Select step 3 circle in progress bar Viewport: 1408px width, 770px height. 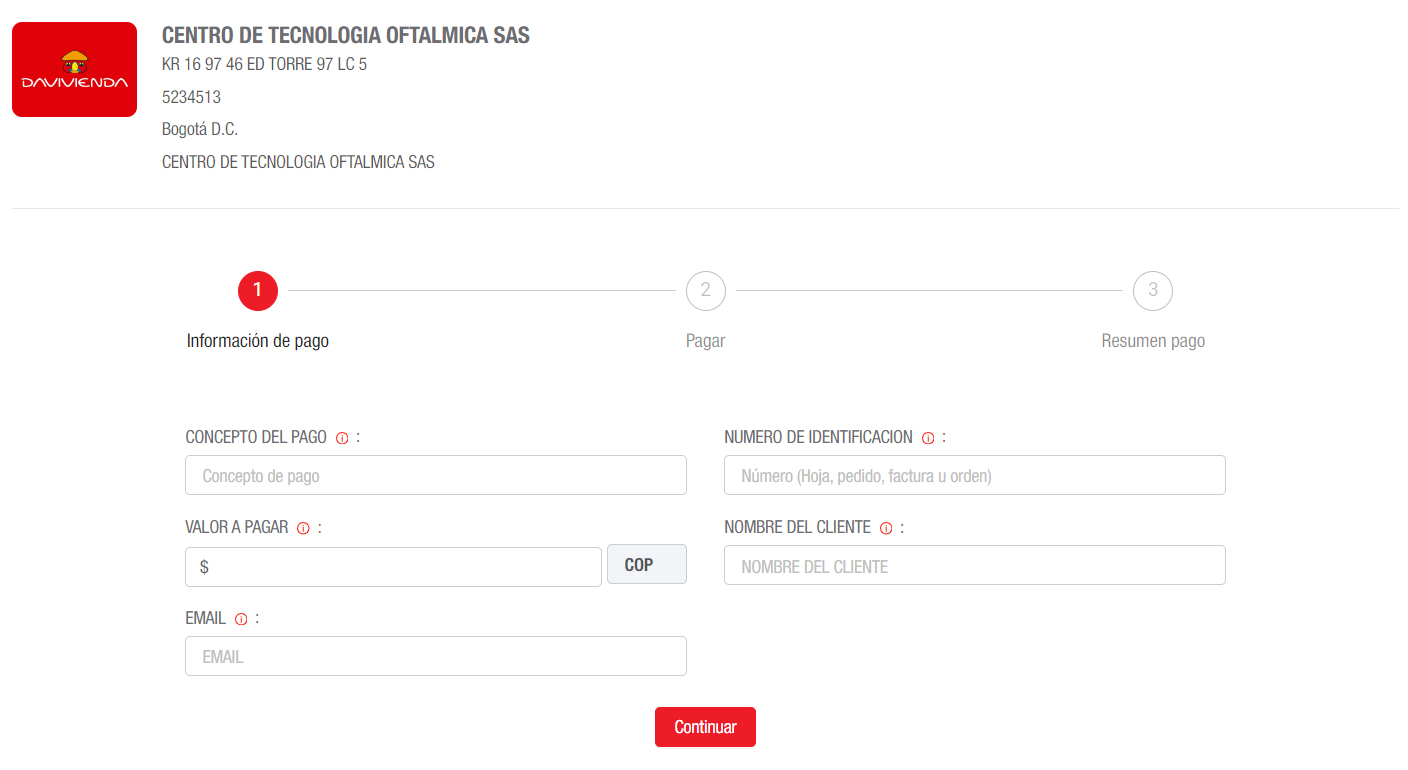coord(1153,291)
